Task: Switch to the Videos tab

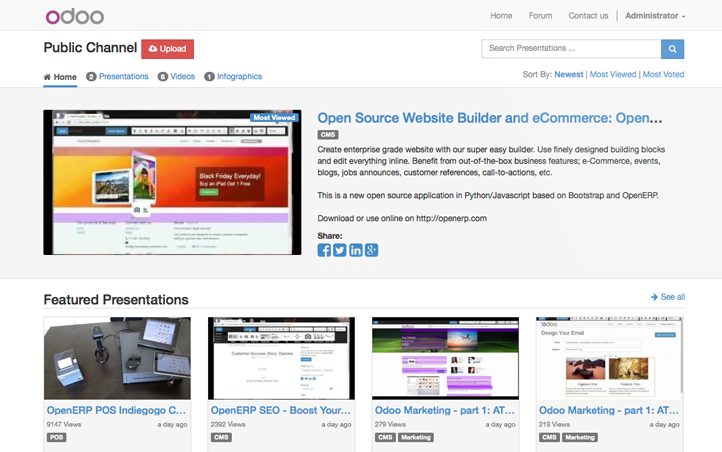Action: pos(176,76)
